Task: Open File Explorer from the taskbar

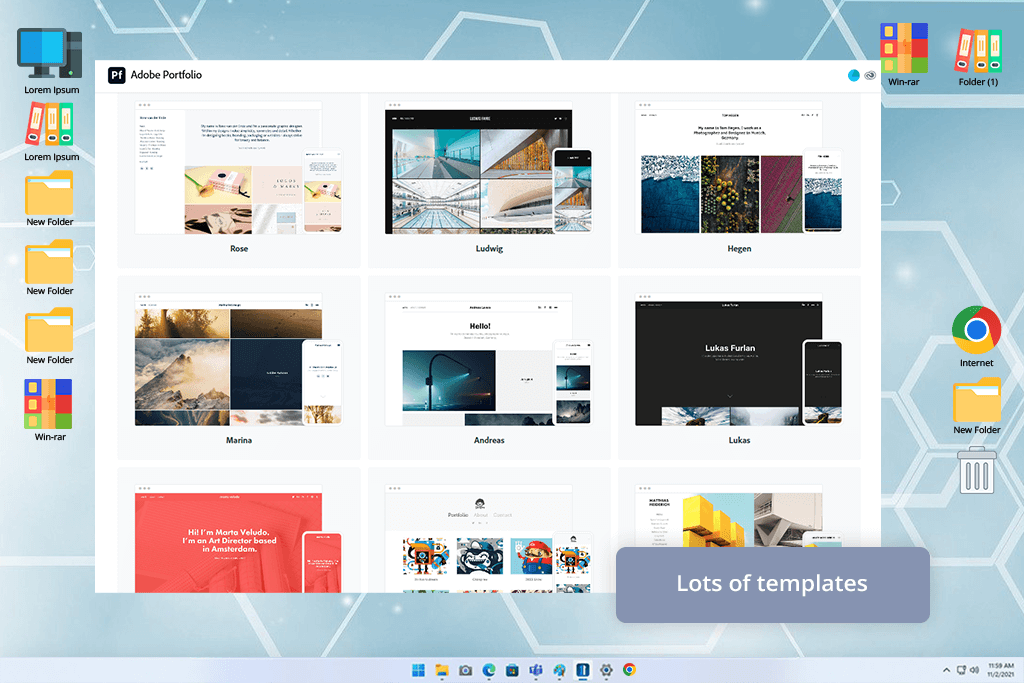Action: coord(442,670)
